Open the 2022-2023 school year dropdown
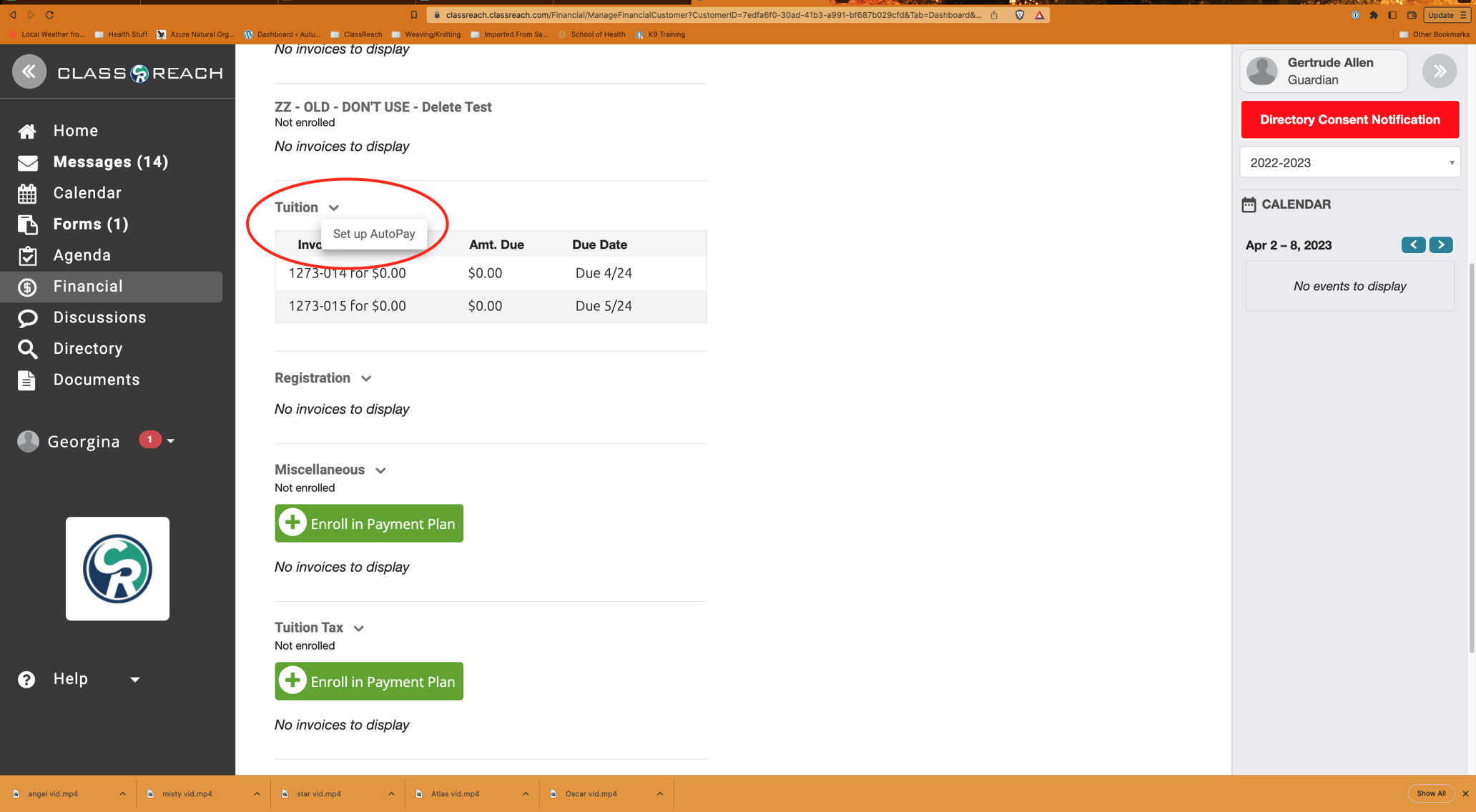1476x812 pixels. 1349,163
